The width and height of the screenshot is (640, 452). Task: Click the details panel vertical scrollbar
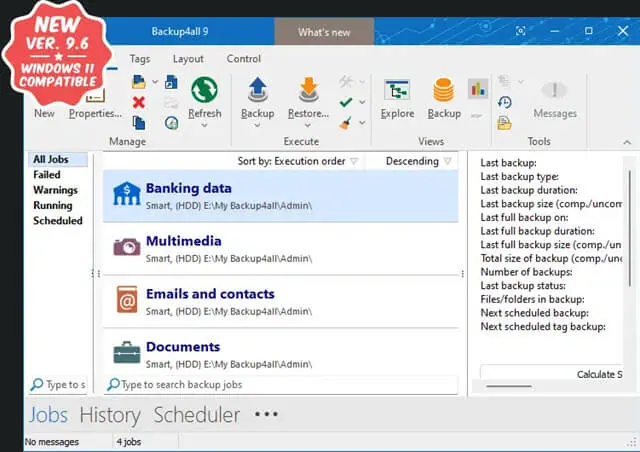point(630,229)
